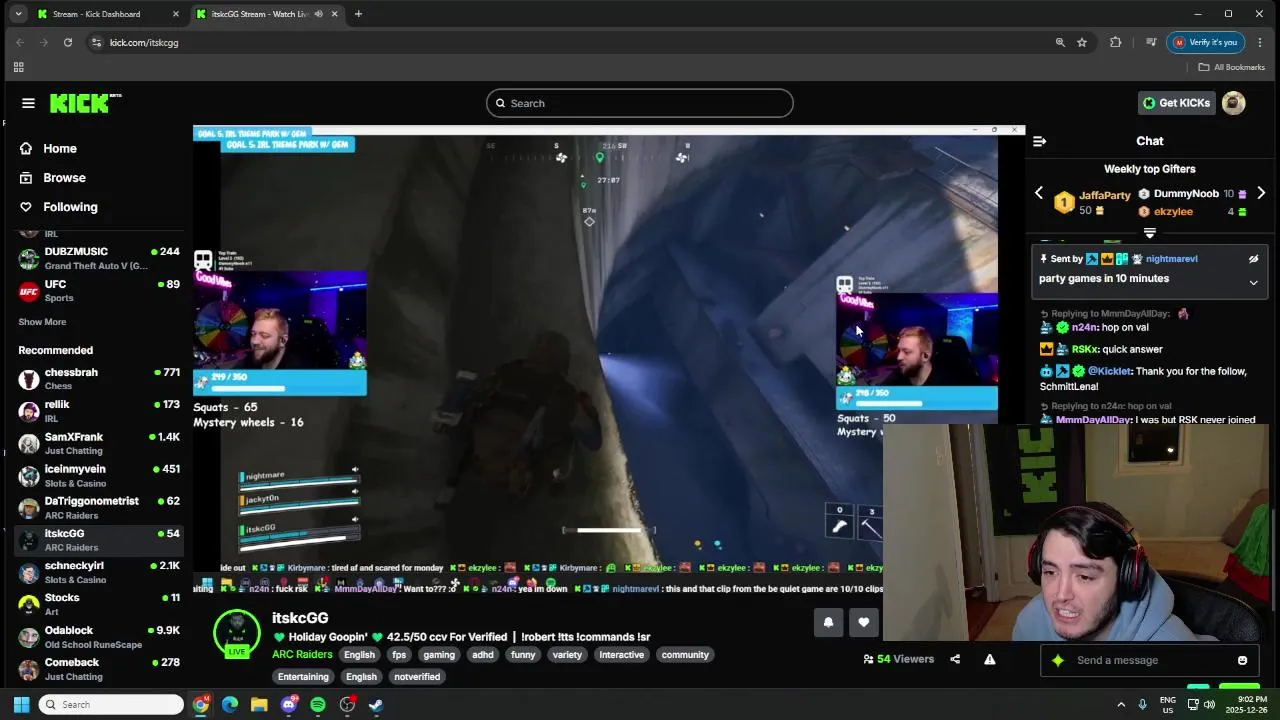Expand Show More followed channels
Screen dimensions: 1280x720
point(42,322)
